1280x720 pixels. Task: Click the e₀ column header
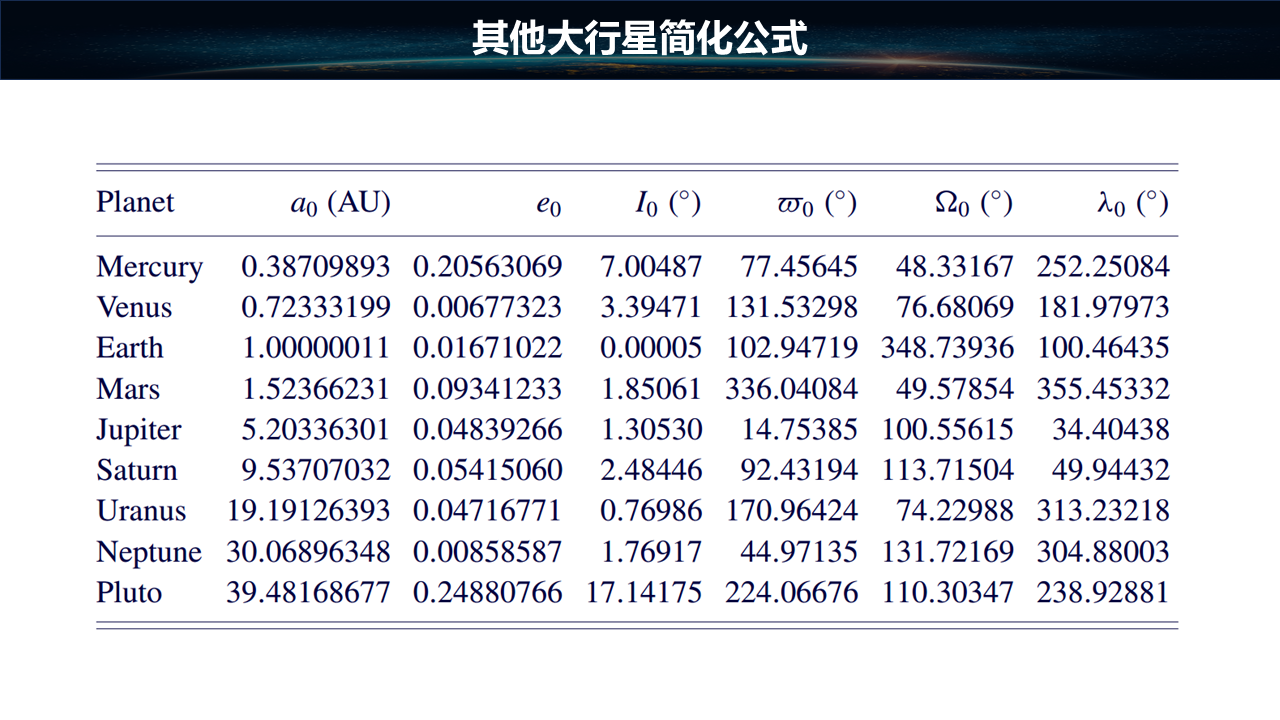[548, 204]
